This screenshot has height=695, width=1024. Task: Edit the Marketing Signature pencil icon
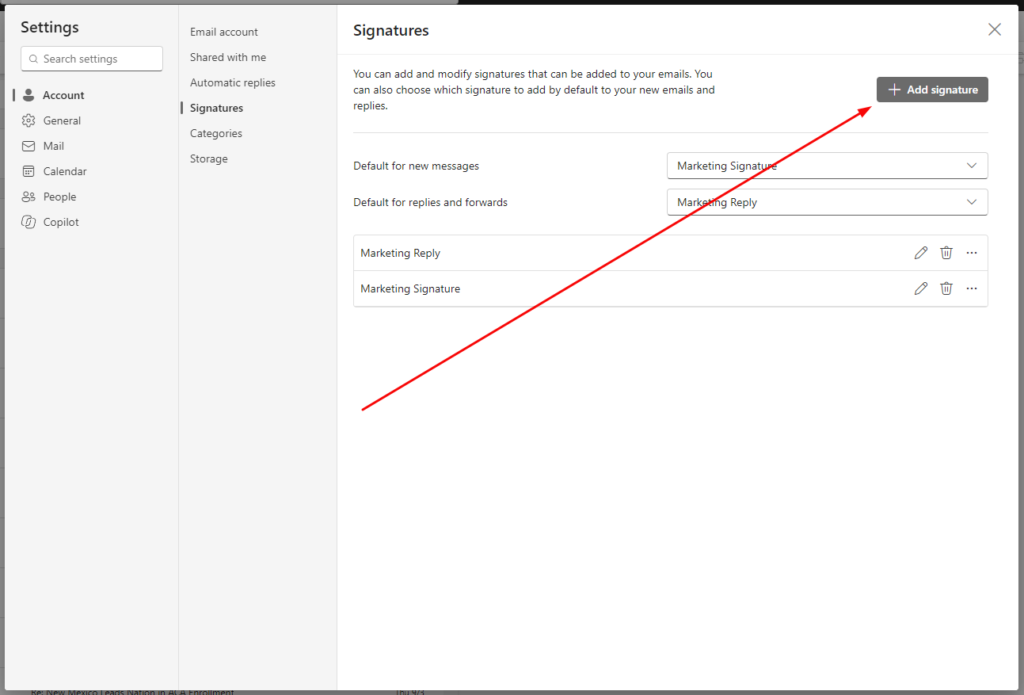pyautogui.click(x=921, y=288)
